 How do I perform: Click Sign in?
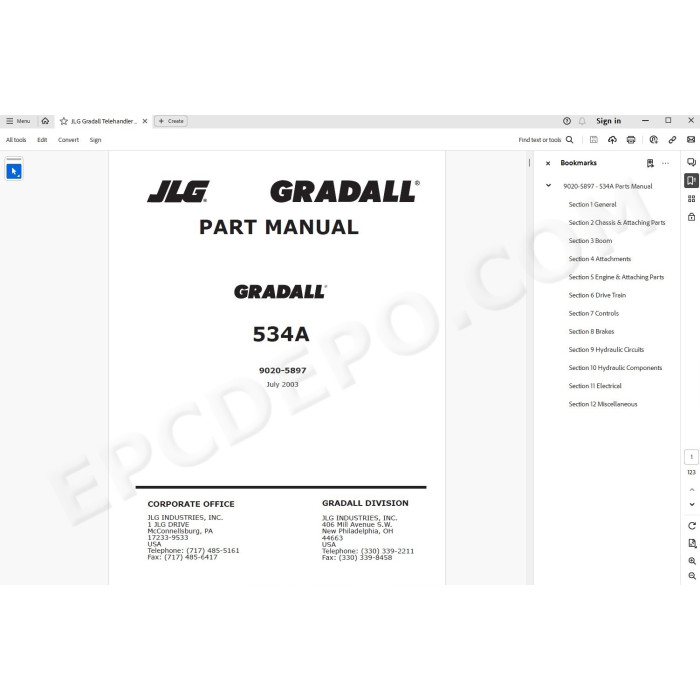pos(608,121)
